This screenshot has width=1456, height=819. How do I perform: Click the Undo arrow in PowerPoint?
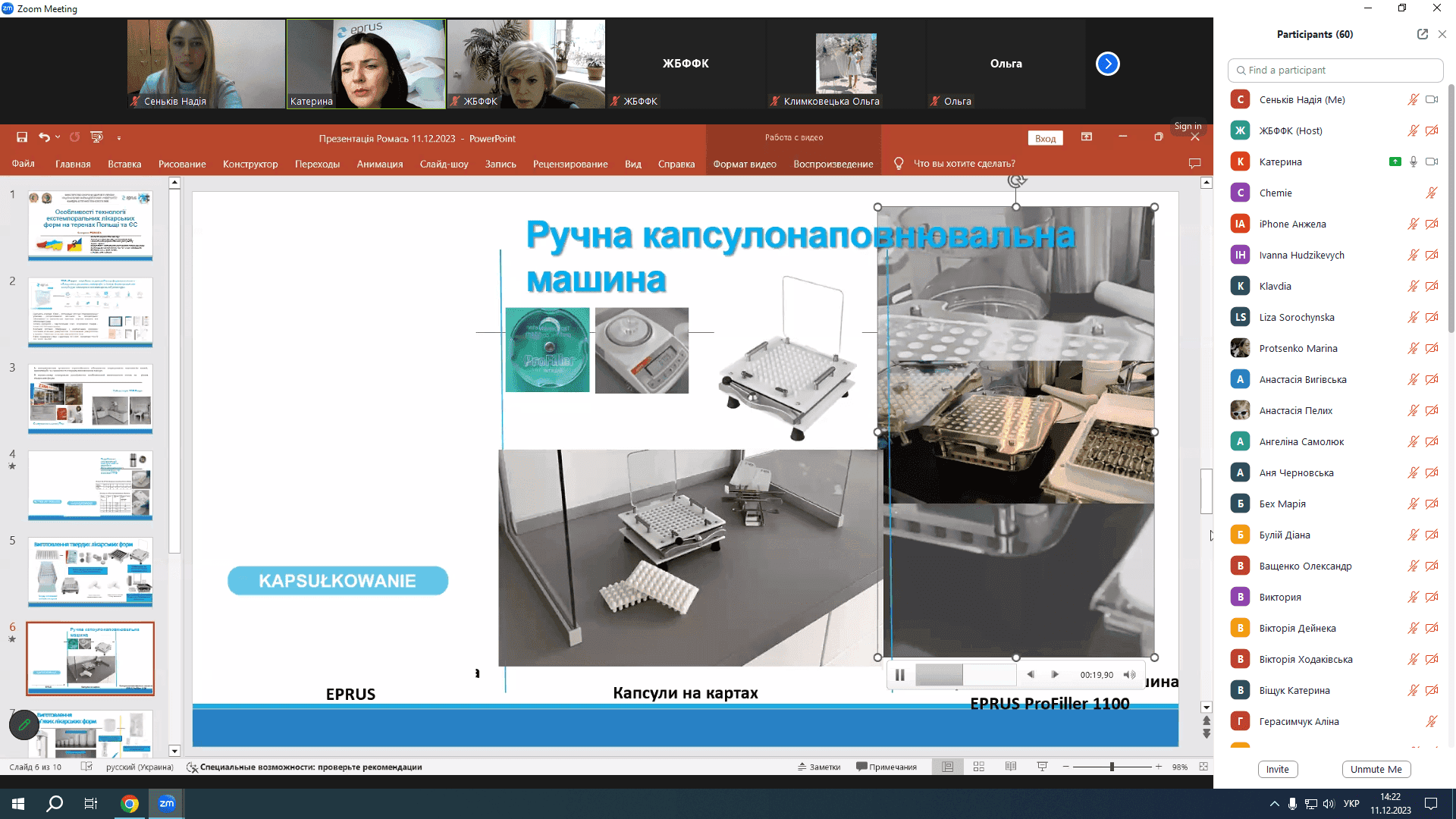pos(44,137)
